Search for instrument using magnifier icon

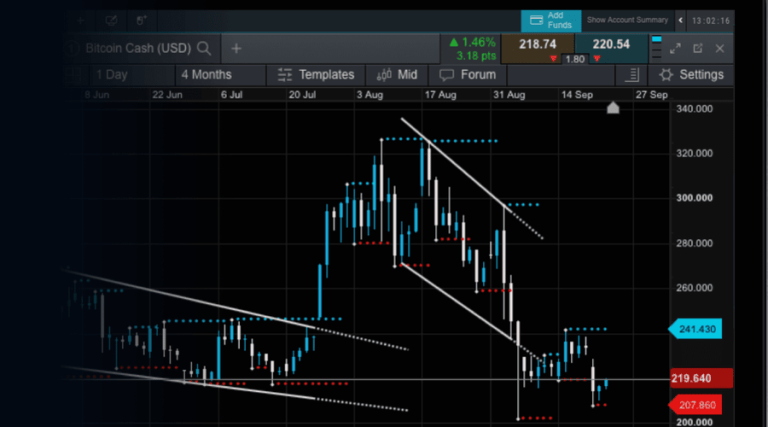point(204,48)
